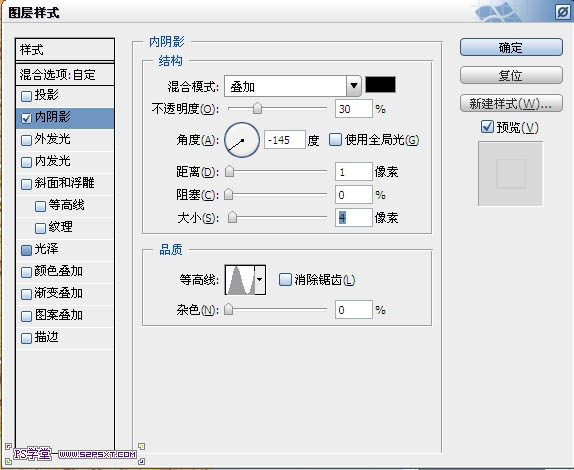Click the 不透明度 opacity slider handle
Image resolution: width=574 pixels, height=470 pixels.
point(257,108)
